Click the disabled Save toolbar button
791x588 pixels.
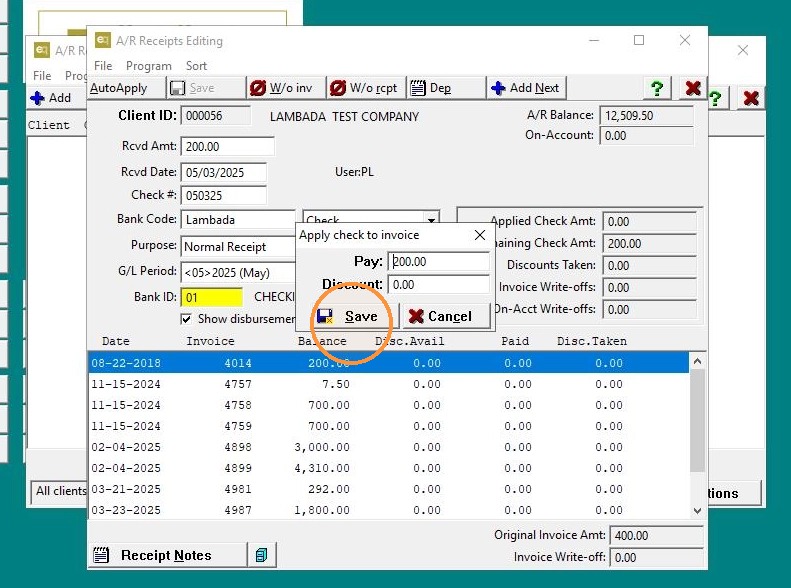[206, 88]
